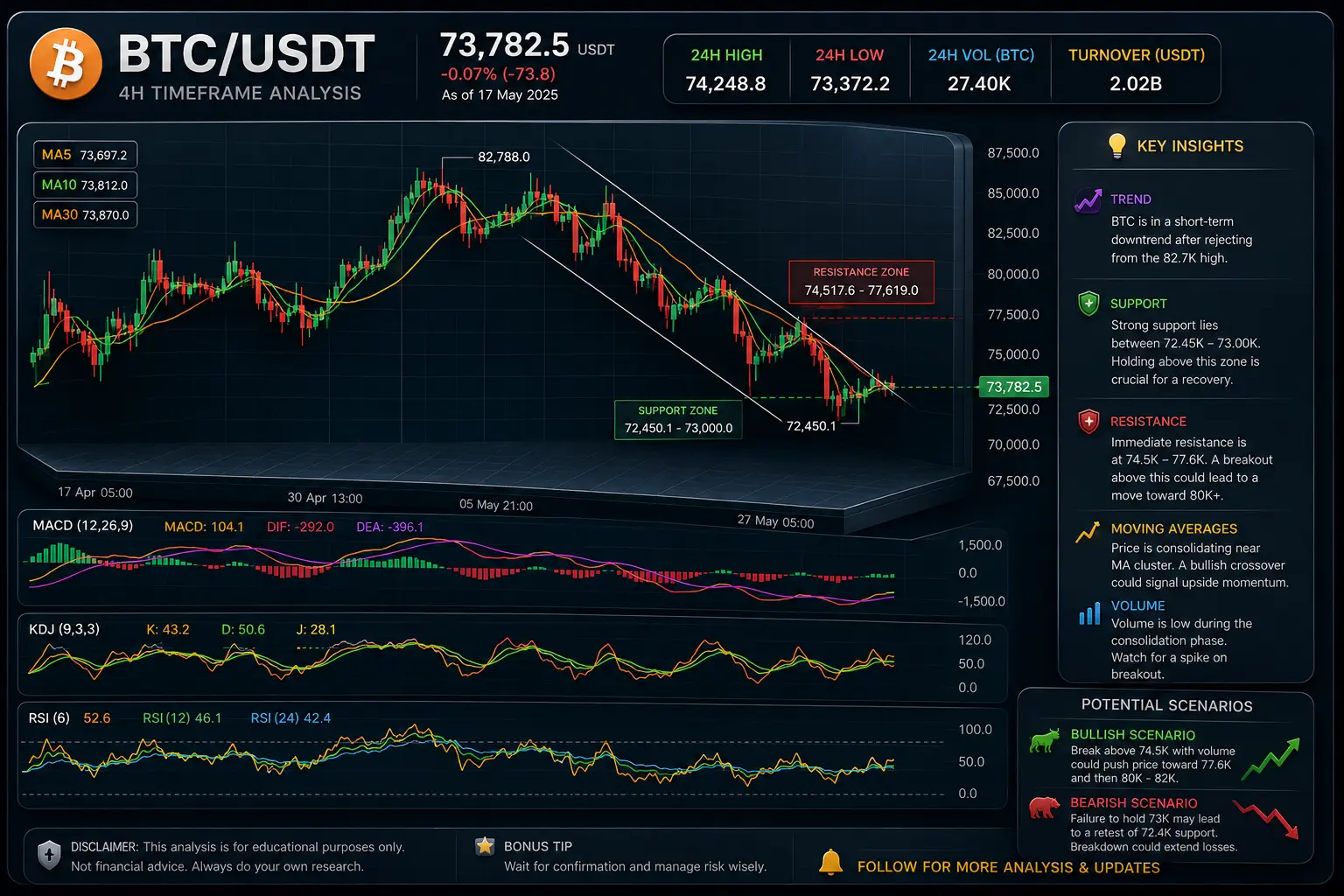The height and width of the screenshot is (896, 1344).
Task: Select the 80,000.0 price axis label
Action: [x=1013, y=275]
